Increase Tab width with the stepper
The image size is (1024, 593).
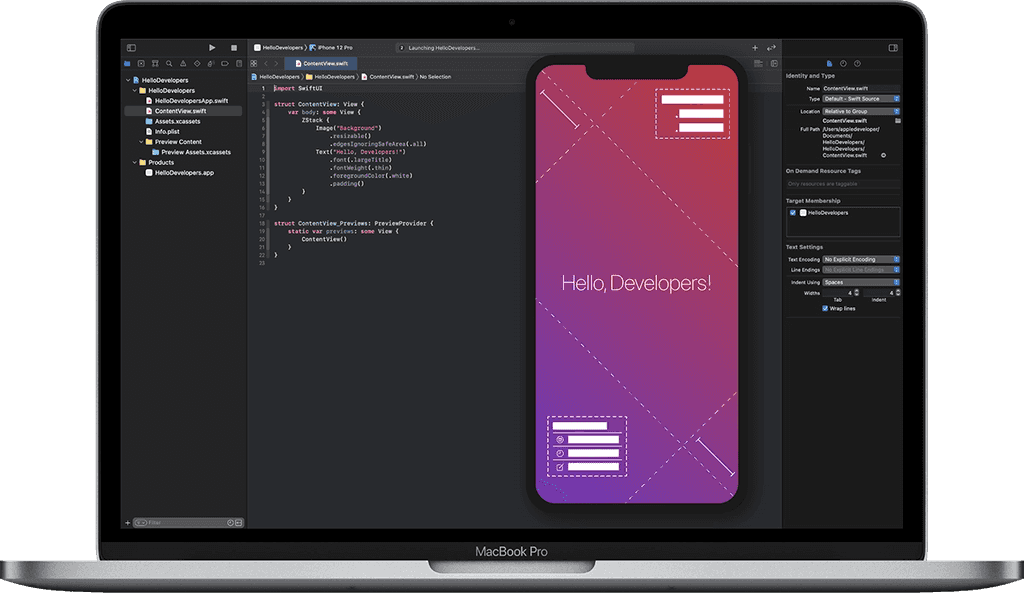coord(856,290)
